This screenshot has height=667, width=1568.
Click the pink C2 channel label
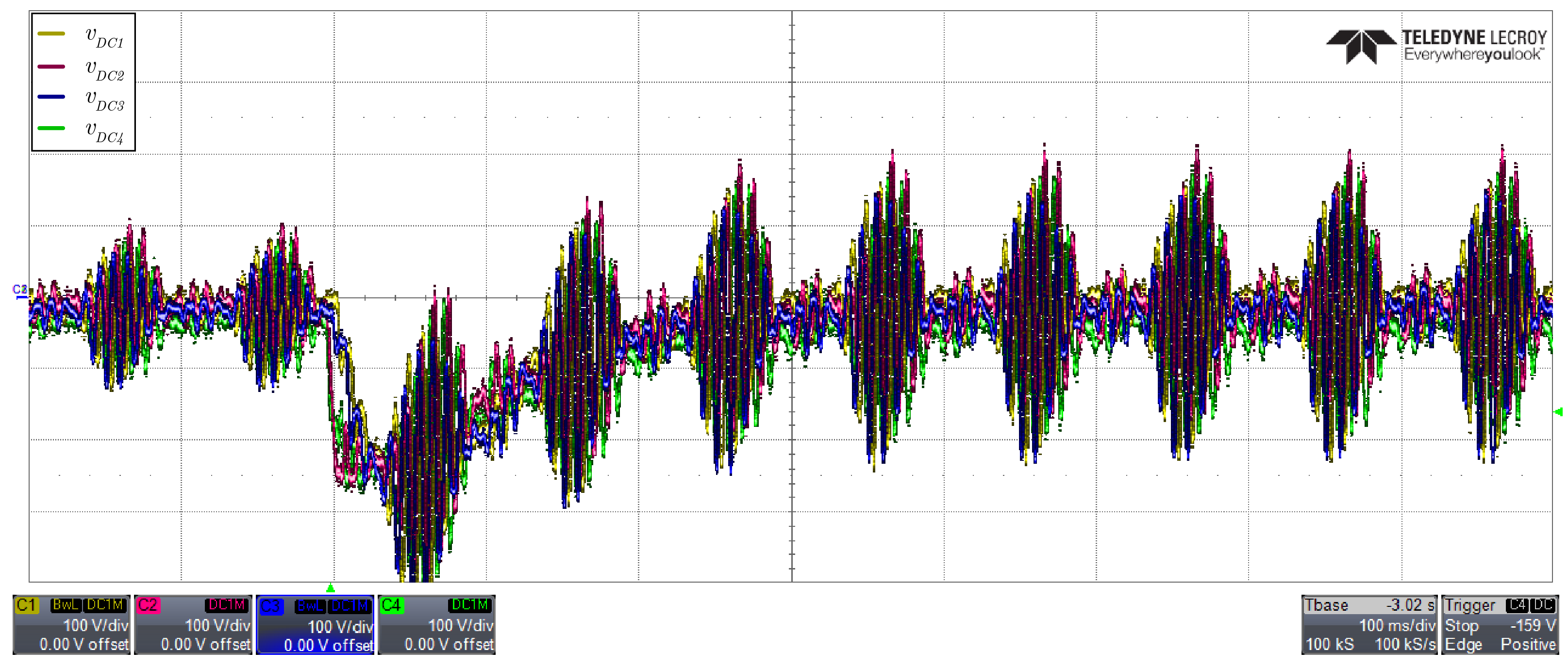pyautogui.click(x=148, y=605)
